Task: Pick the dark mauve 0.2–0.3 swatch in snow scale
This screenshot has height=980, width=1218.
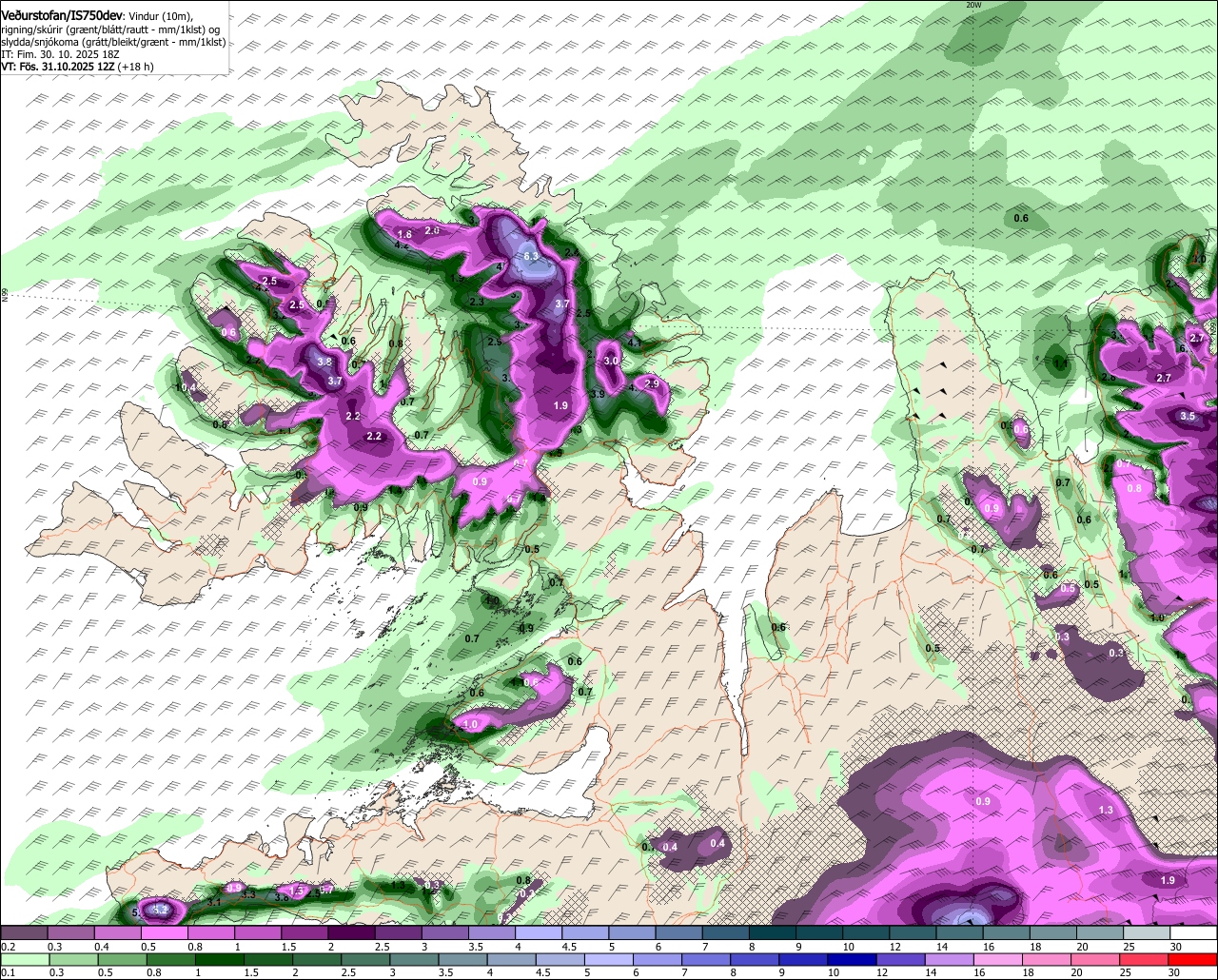Action: (x=26, y=933)
